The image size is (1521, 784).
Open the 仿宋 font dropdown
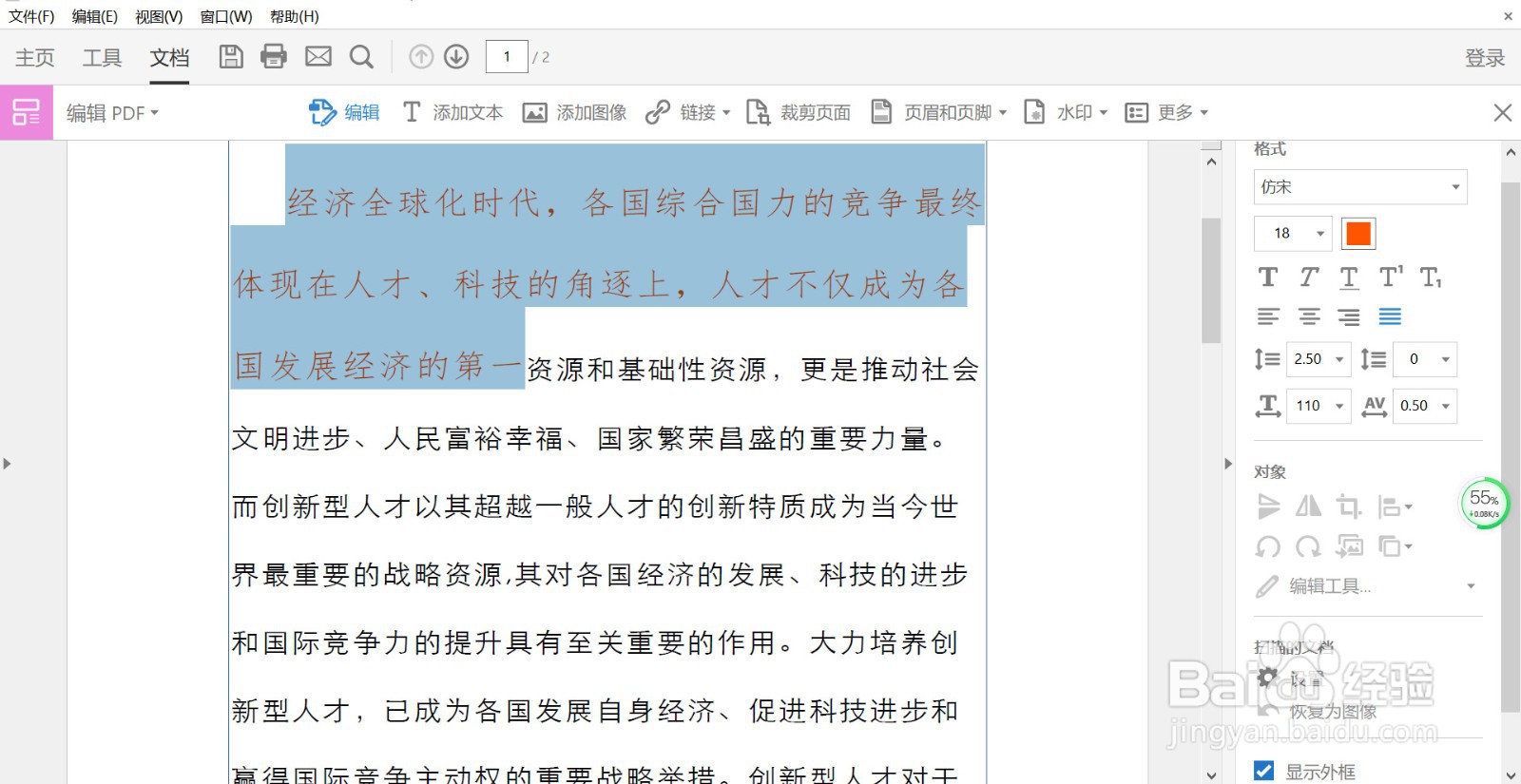1360,187
